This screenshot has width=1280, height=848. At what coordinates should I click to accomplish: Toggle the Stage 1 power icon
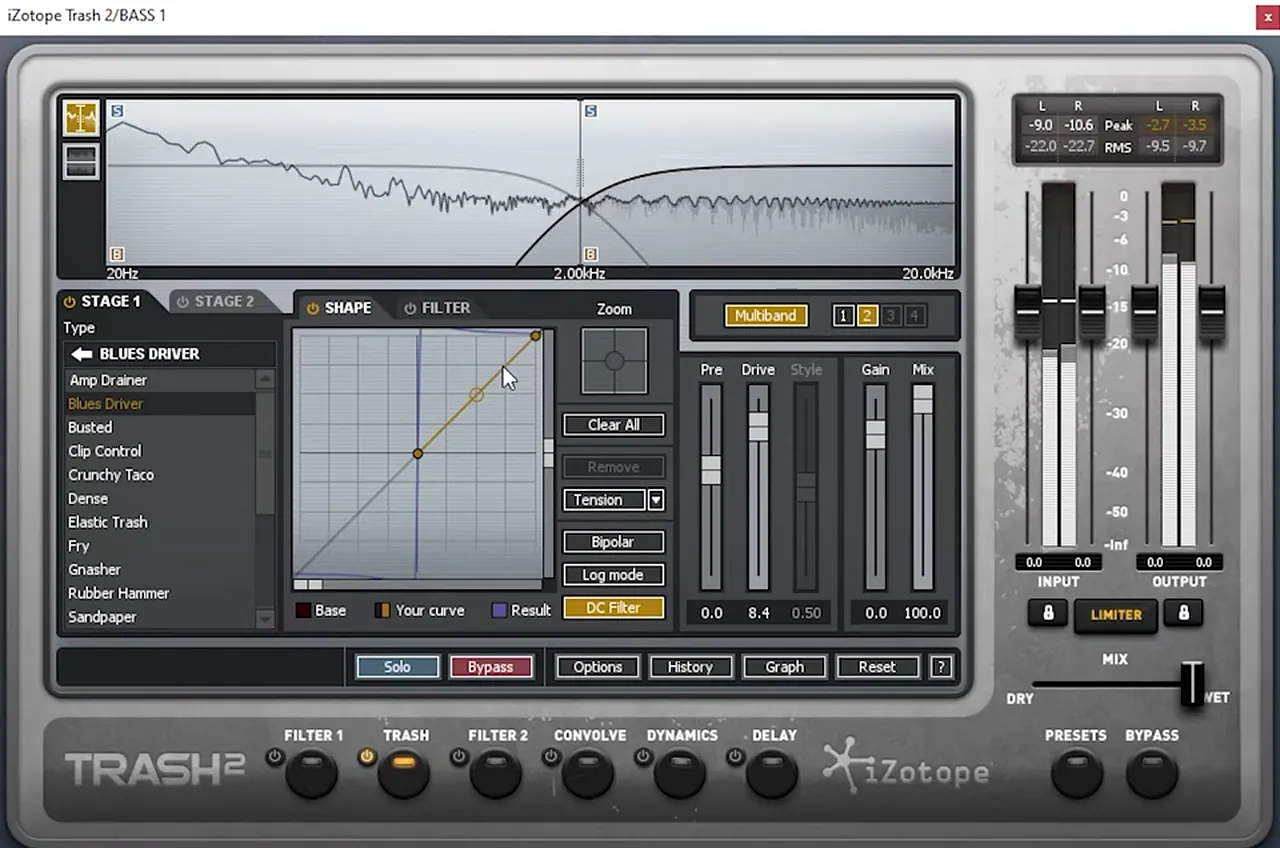coord(70,301)
